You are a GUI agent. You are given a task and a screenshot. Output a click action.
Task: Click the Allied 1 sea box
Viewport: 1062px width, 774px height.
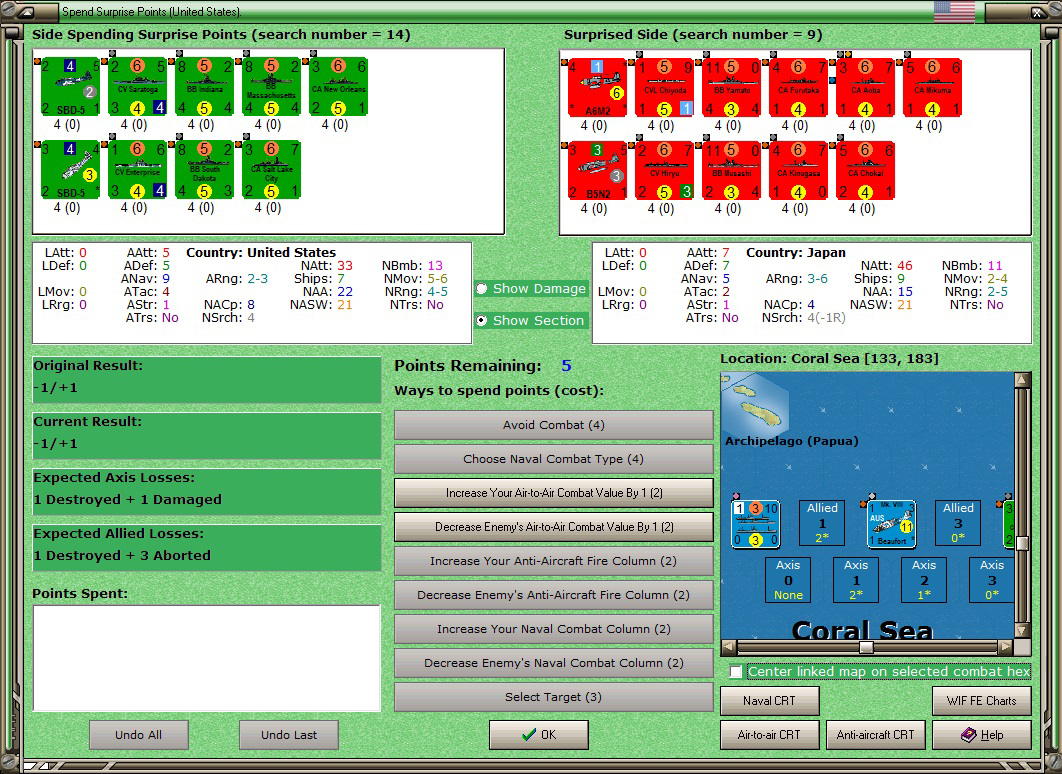pos(822,523)
